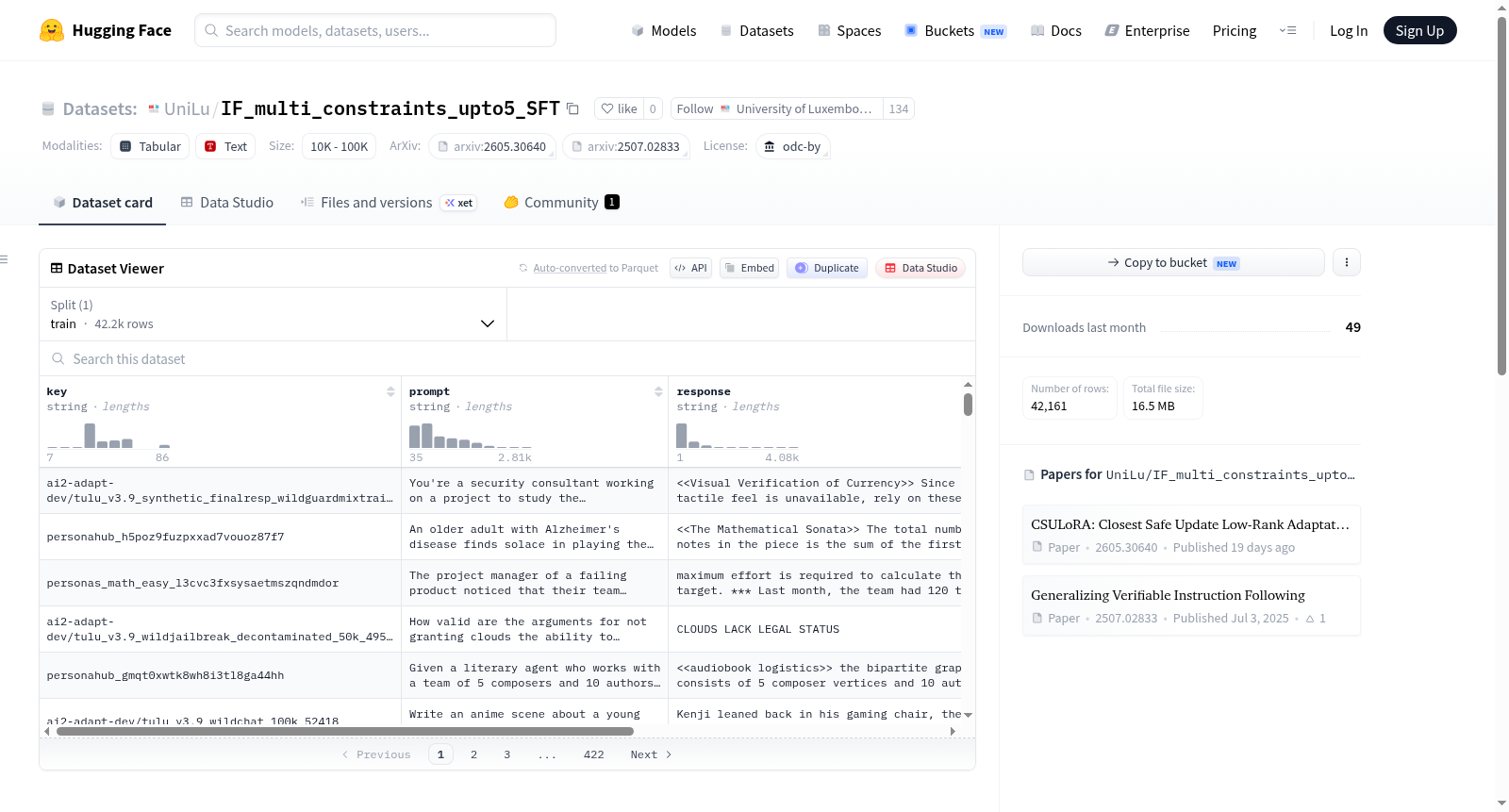Open Buckets in the top navigation
Viewport: 1509px width, 812px height.
(955, 30)
